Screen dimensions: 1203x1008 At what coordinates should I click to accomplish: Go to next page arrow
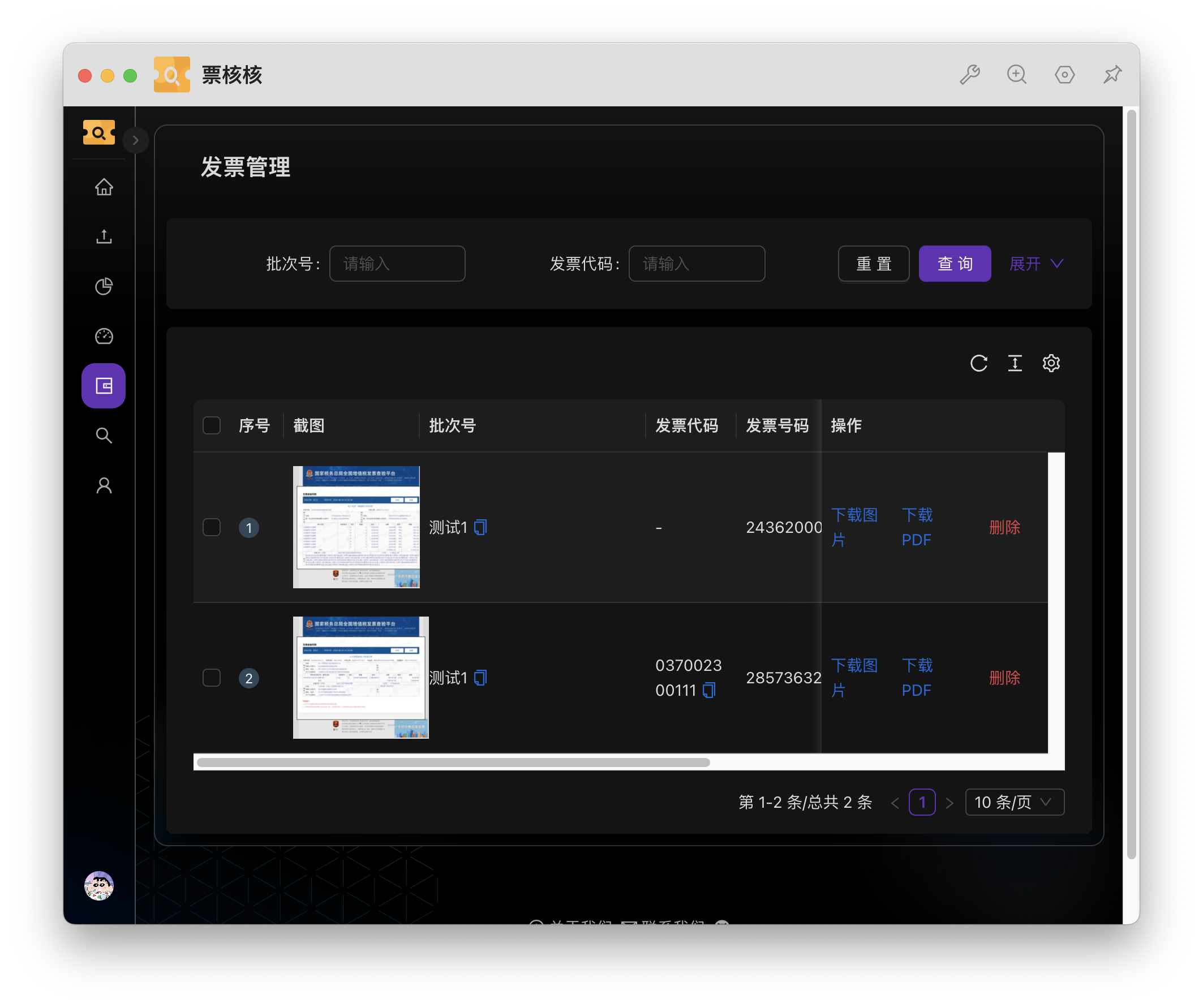click(x=949, y=803)
